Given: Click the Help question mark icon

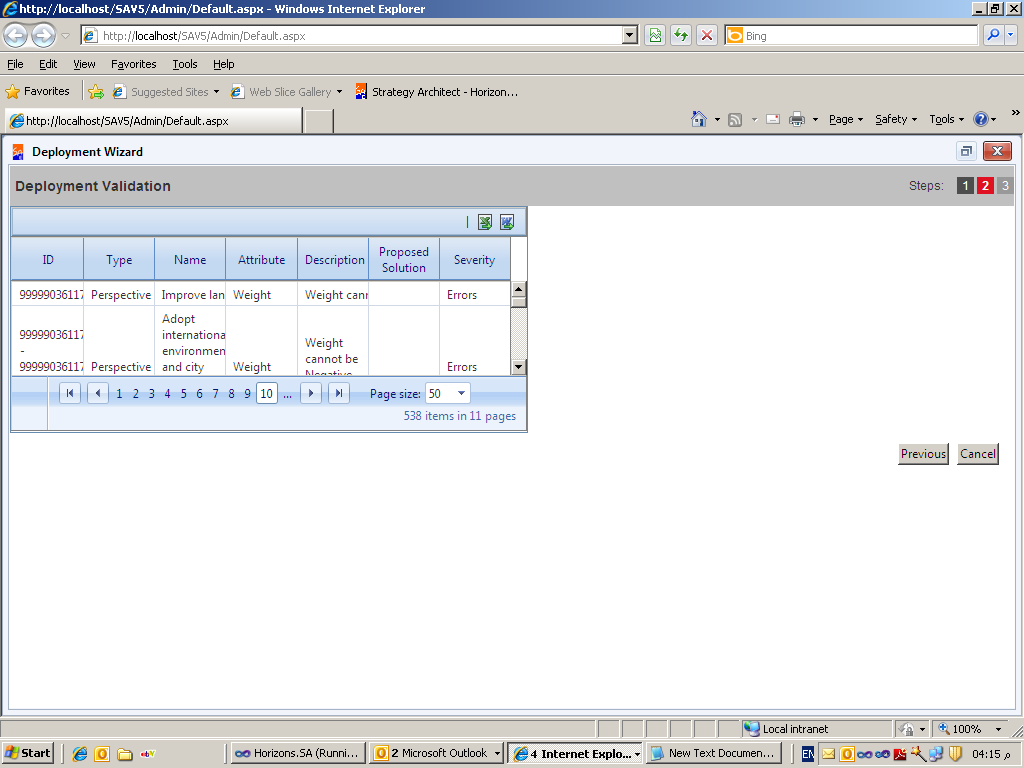Looking at the screenshot, I should (x=980, y=119).
